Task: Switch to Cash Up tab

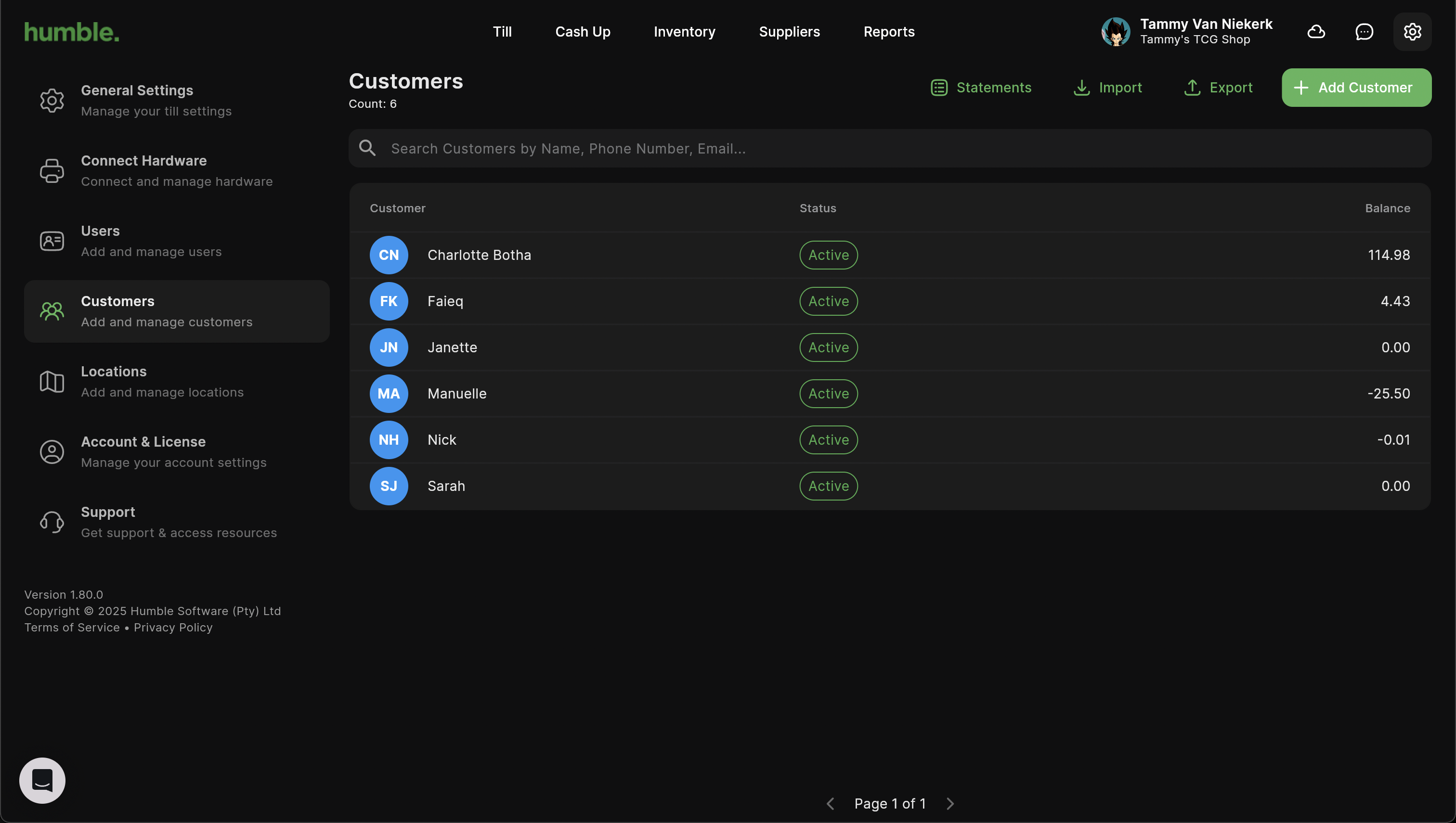Action: click(x=583, y=32)
